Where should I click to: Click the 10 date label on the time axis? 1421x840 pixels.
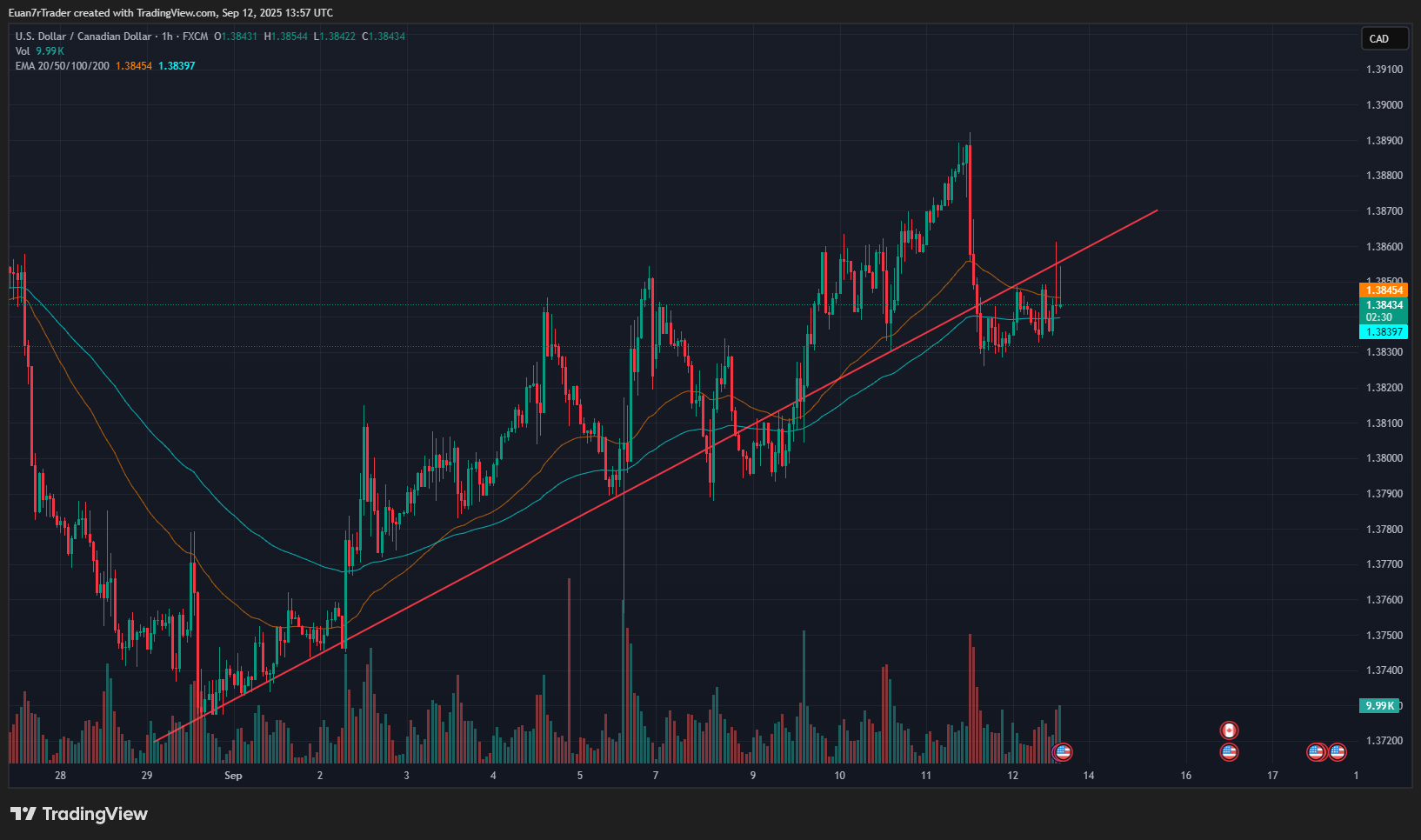pyautogui.click(x=839, y=776)
